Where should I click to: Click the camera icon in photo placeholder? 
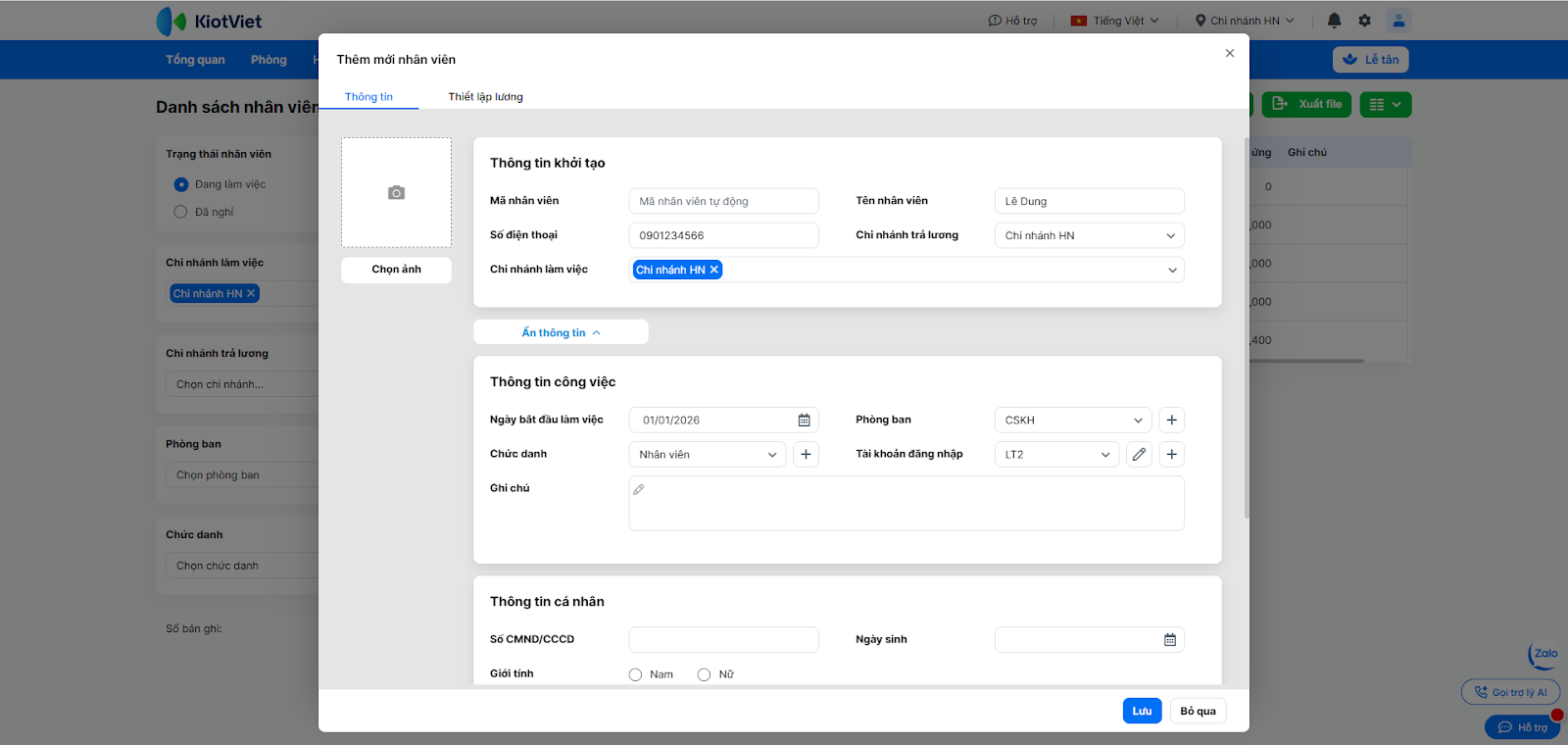pos(396,193)
